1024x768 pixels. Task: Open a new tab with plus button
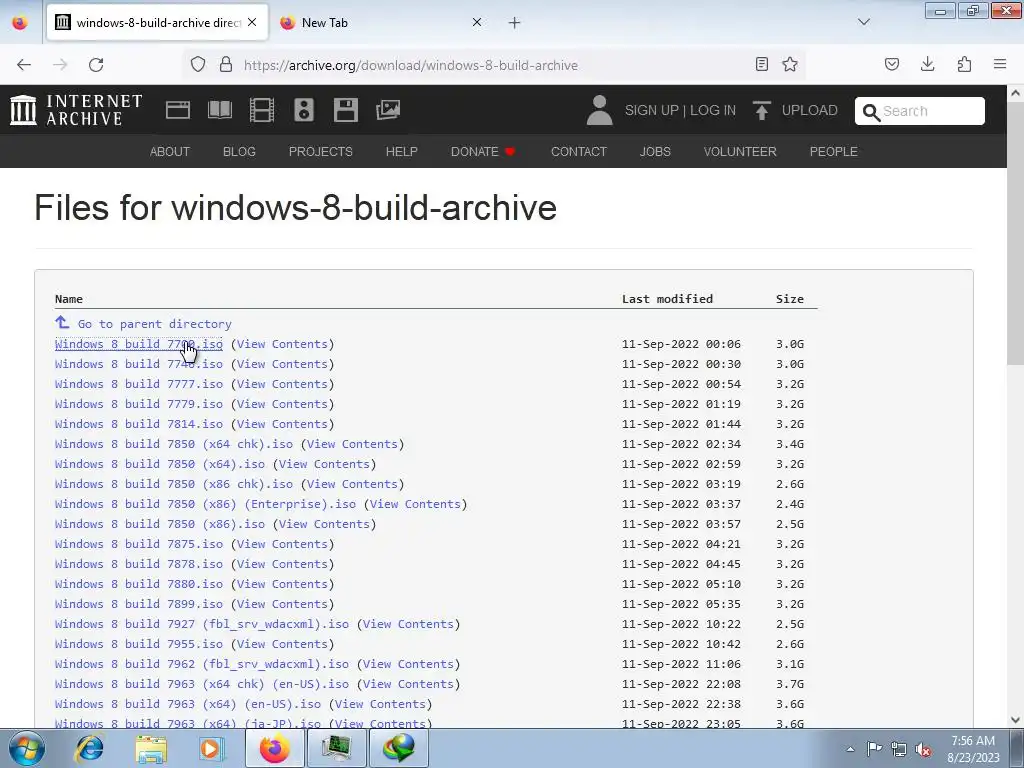click(515, 23)
